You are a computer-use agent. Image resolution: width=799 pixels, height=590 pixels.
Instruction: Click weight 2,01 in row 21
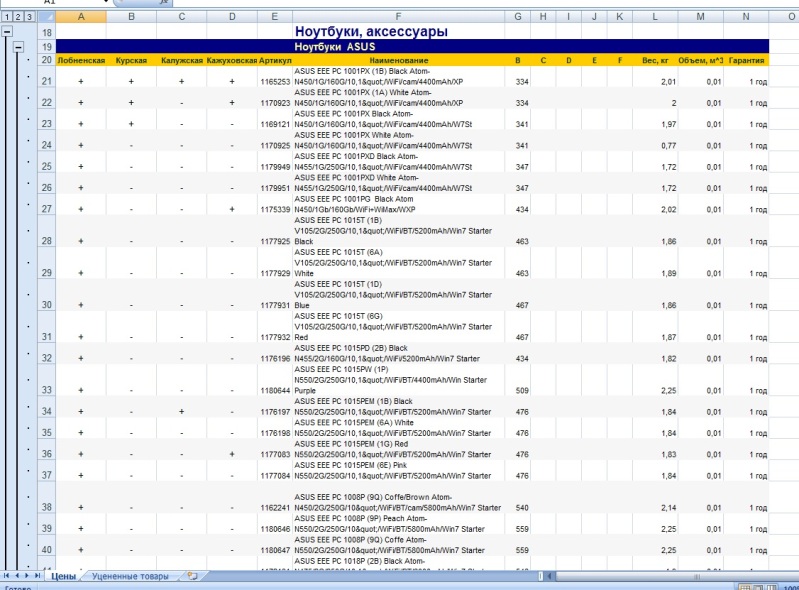(669, 82)
